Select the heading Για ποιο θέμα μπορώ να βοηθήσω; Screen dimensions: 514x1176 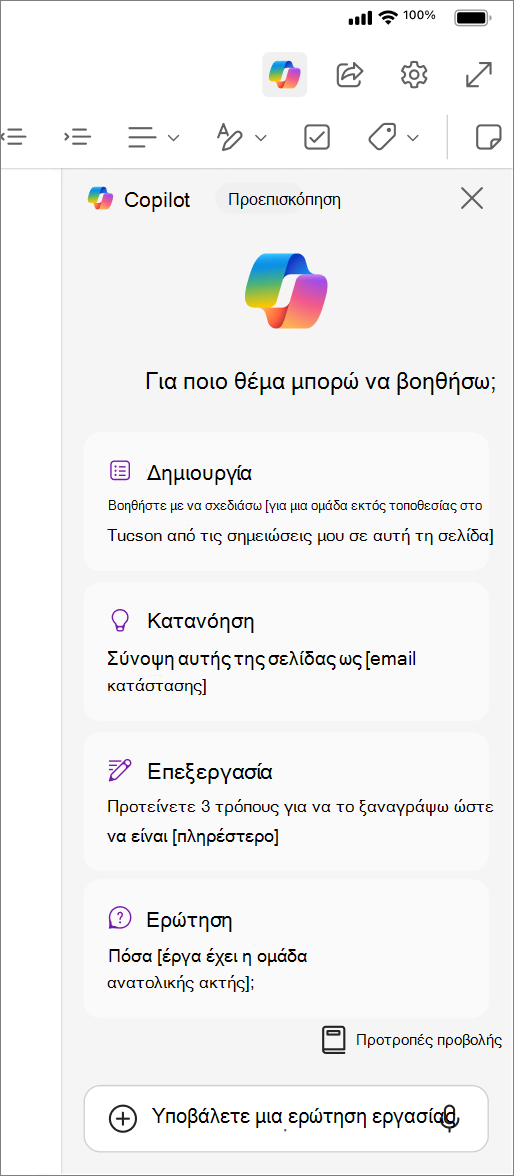(x=321, y=382)
